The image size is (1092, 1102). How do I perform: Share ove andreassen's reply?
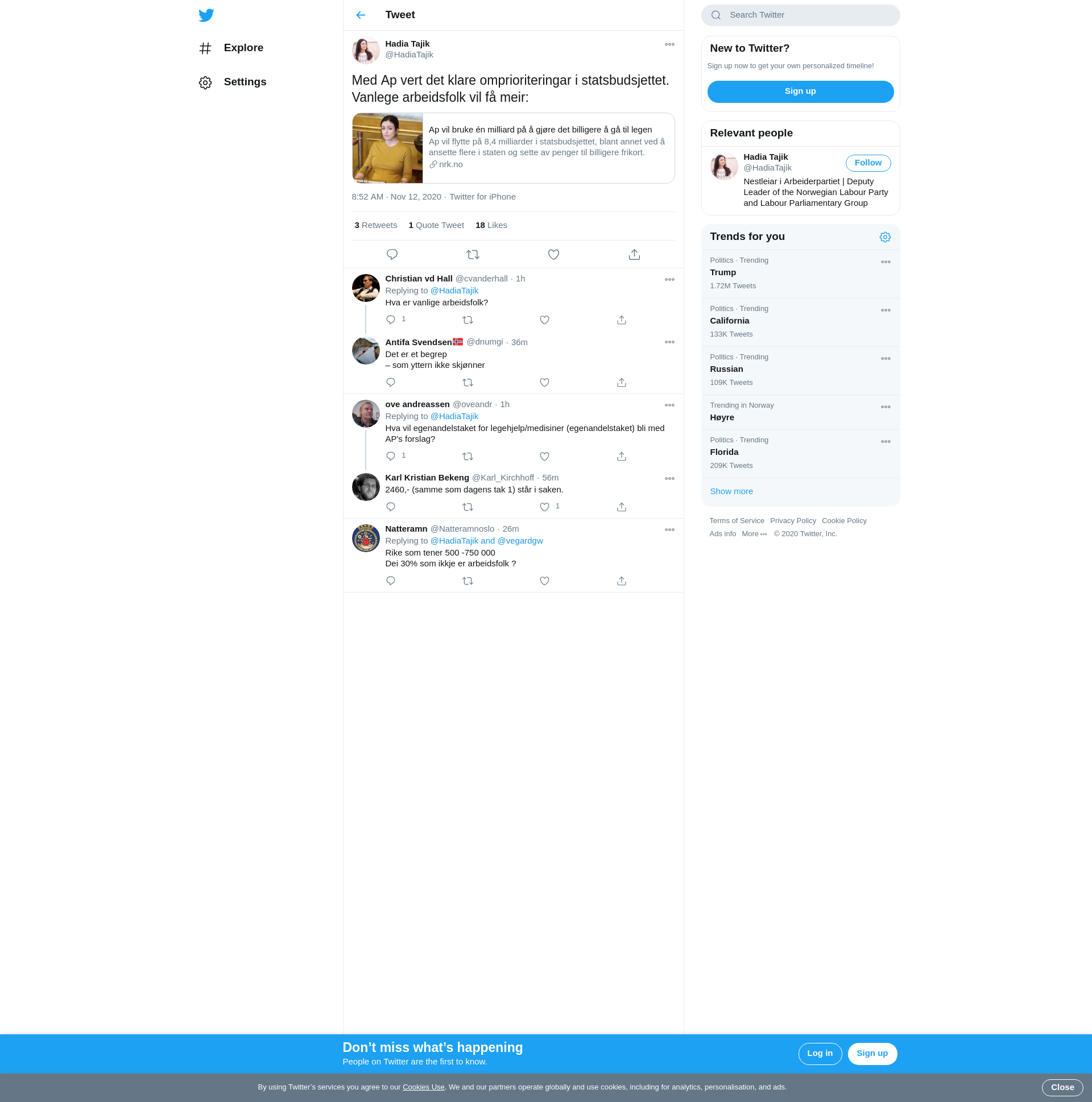[621, 456]
